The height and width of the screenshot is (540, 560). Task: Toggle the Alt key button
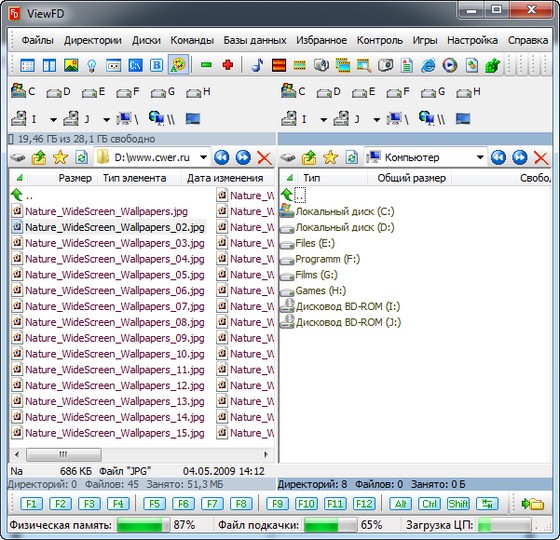point(400,504)
